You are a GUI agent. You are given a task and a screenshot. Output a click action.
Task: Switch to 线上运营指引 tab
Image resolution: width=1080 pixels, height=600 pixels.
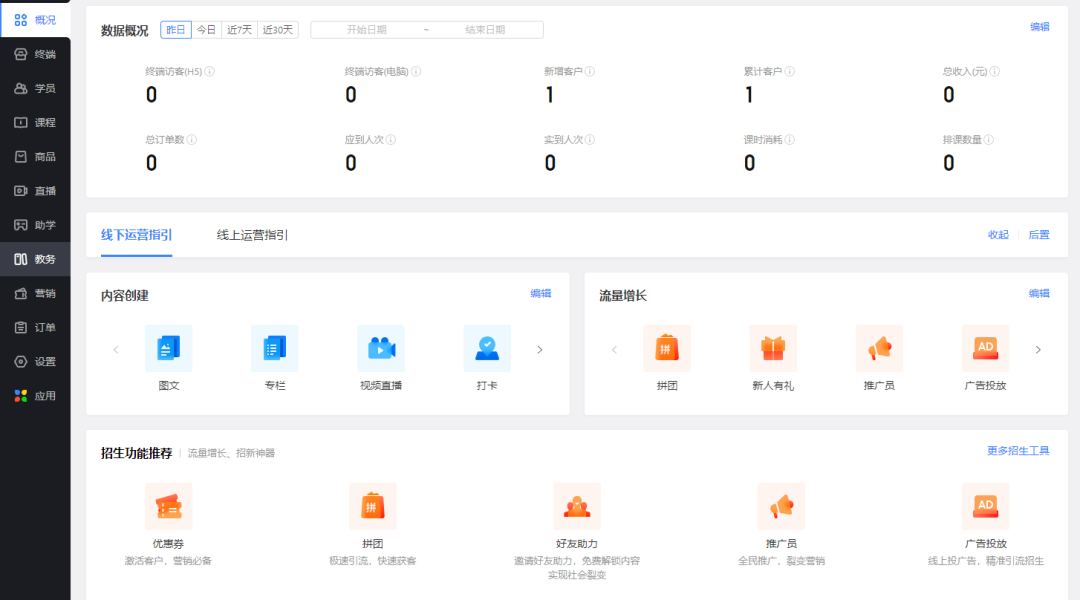click(x=252, y=235)
